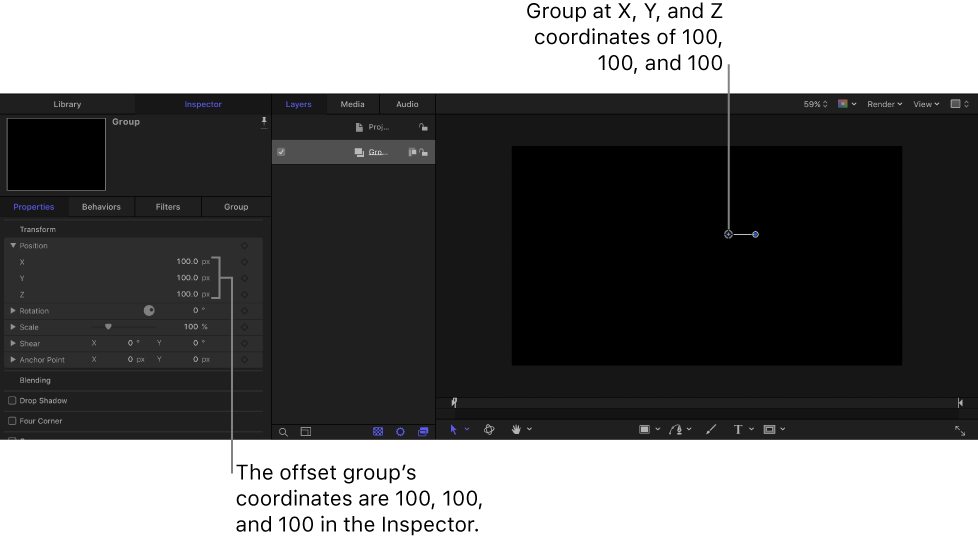Switch to the Library tab

click(x=67, y=104)
